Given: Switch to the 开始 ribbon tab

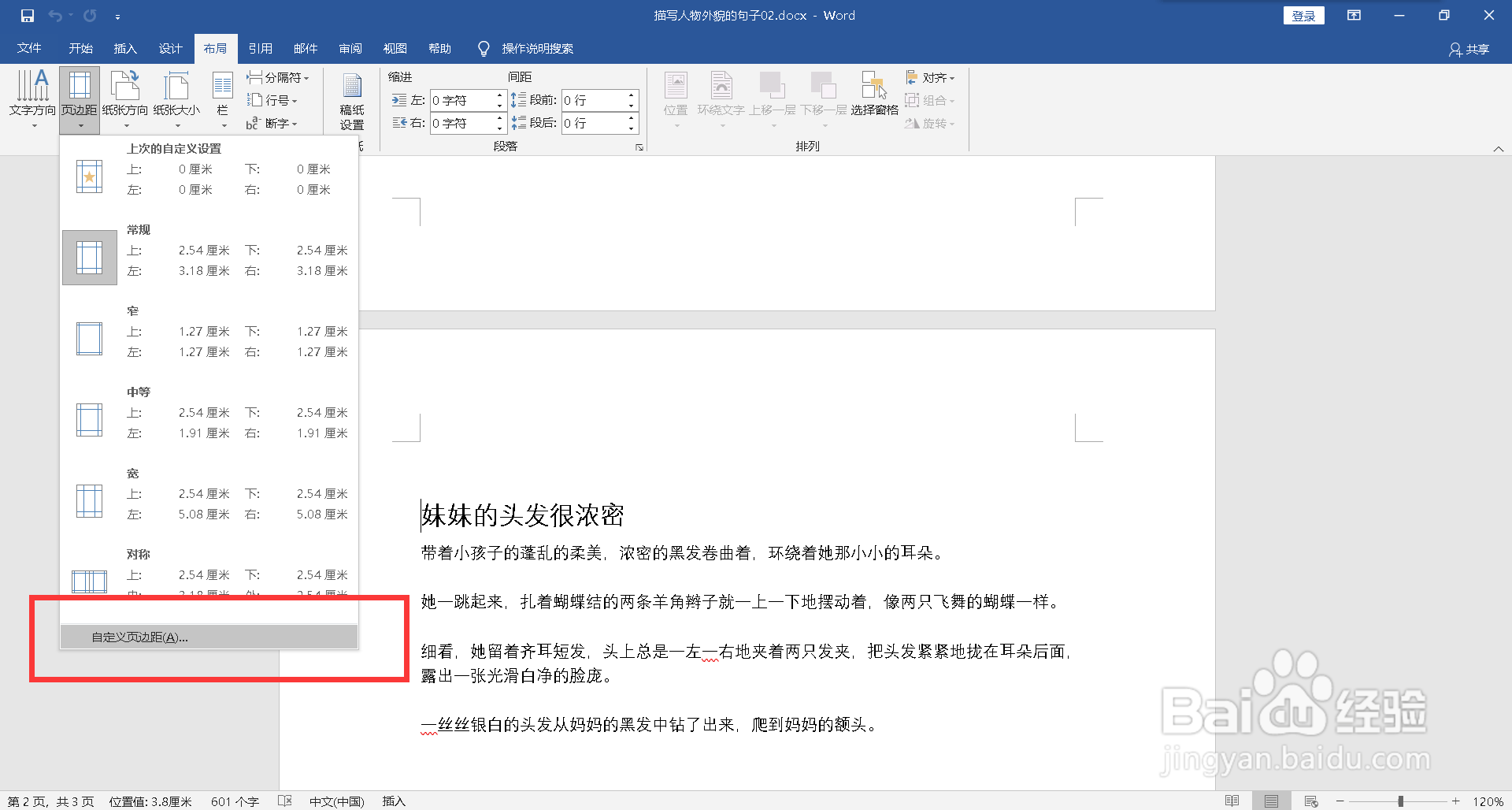Looking at the screenshot, I should 80,48.
